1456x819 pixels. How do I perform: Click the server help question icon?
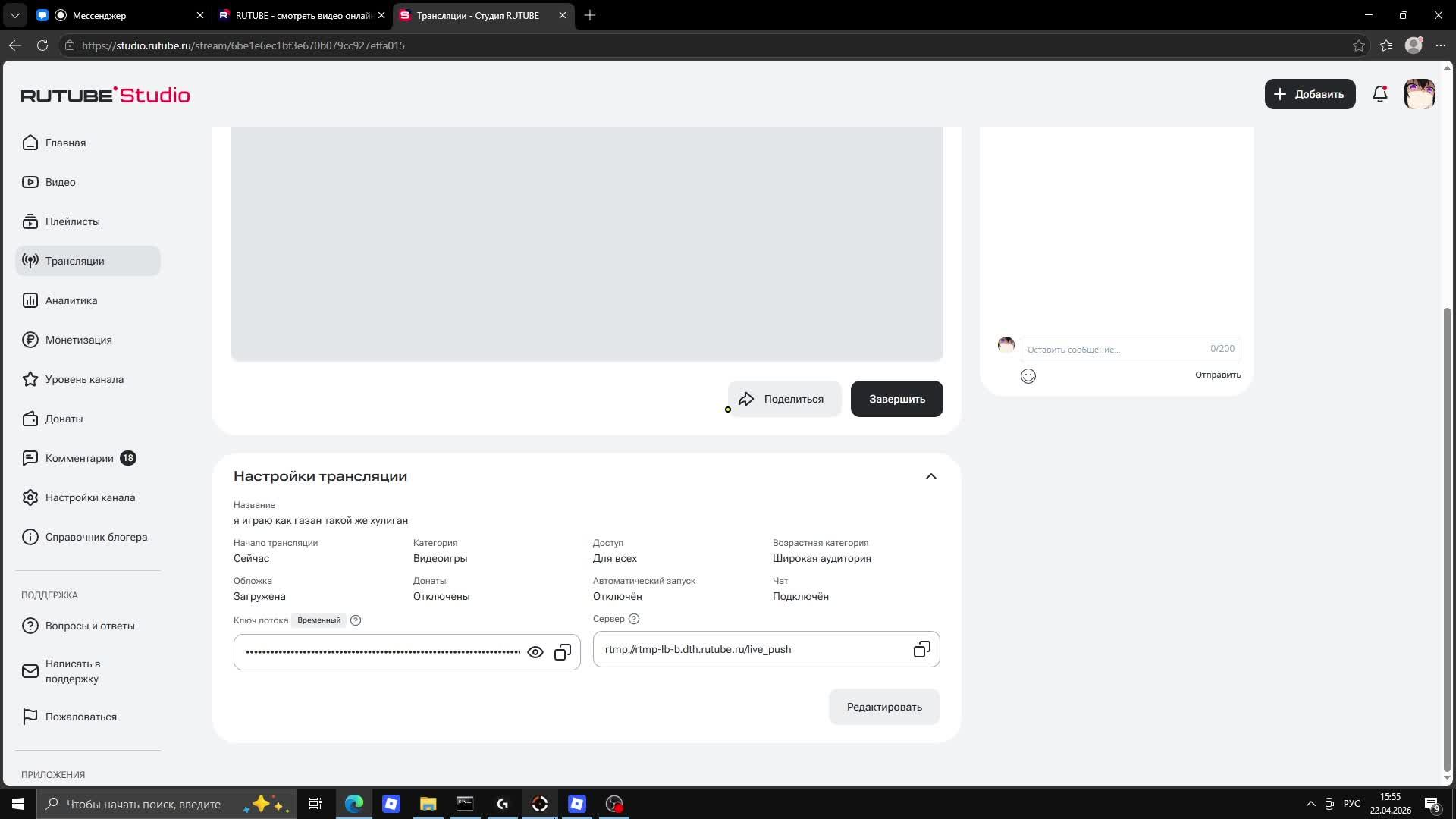(x=634, y=619)
